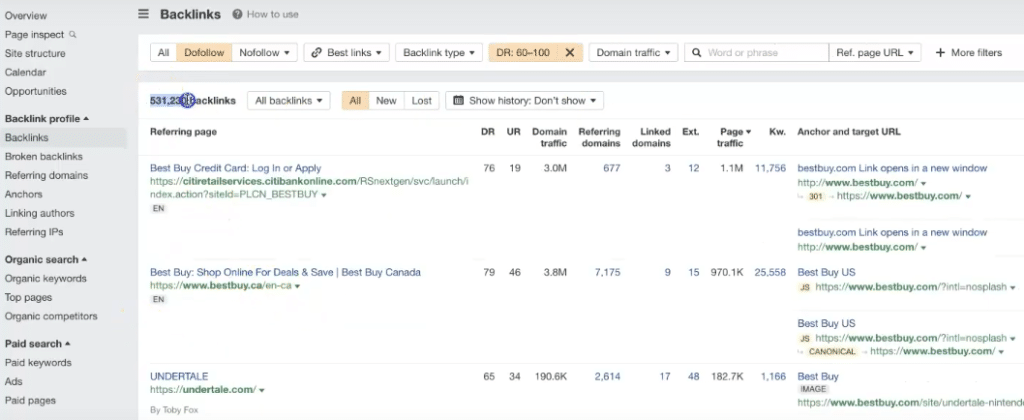Open Opportunities in sidebar
This screenshot has height=420, width=1024.
point(35,91)
